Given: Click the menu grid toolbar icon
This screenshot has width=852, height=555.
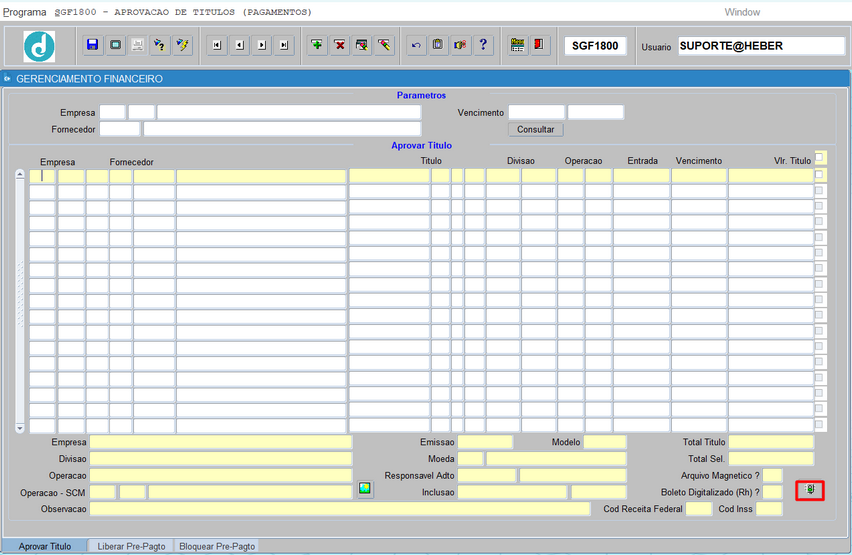Looking at the screenshot, I should click(x=517, y=45).
